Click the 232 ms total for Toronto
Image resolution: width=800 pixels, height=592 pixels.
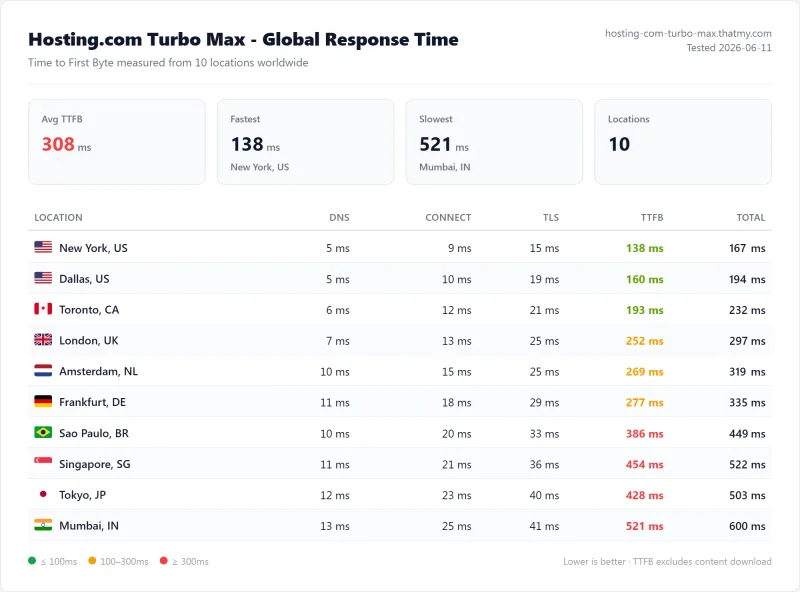coord(747,310)
